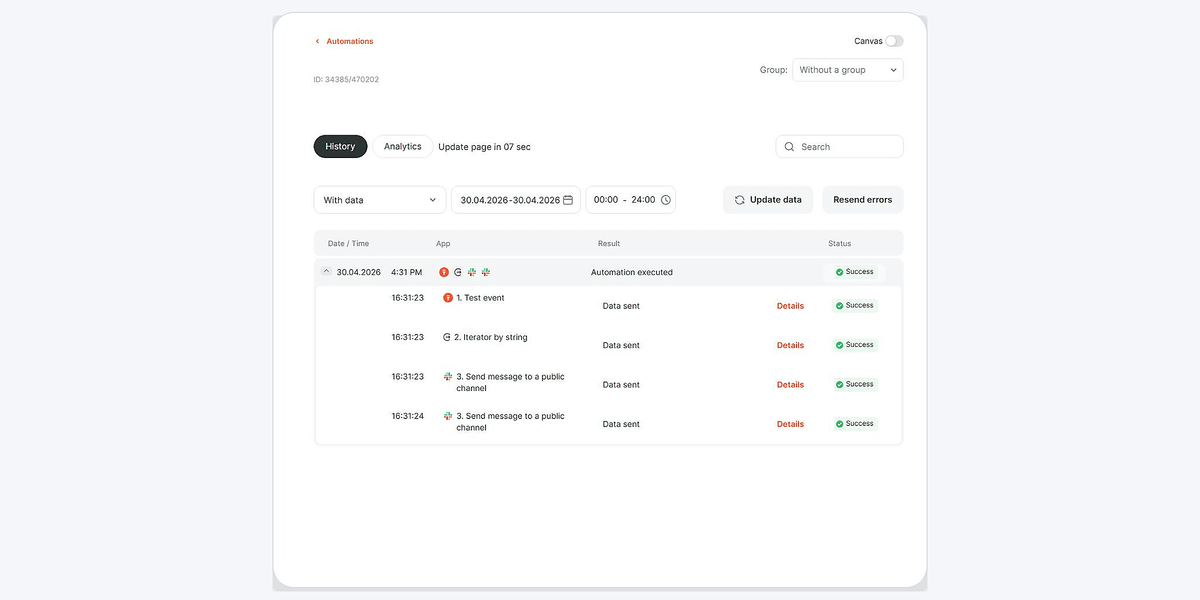1200x600 pixels.
Task: Click the ID: 34385/470202 text
Action: 346,79
